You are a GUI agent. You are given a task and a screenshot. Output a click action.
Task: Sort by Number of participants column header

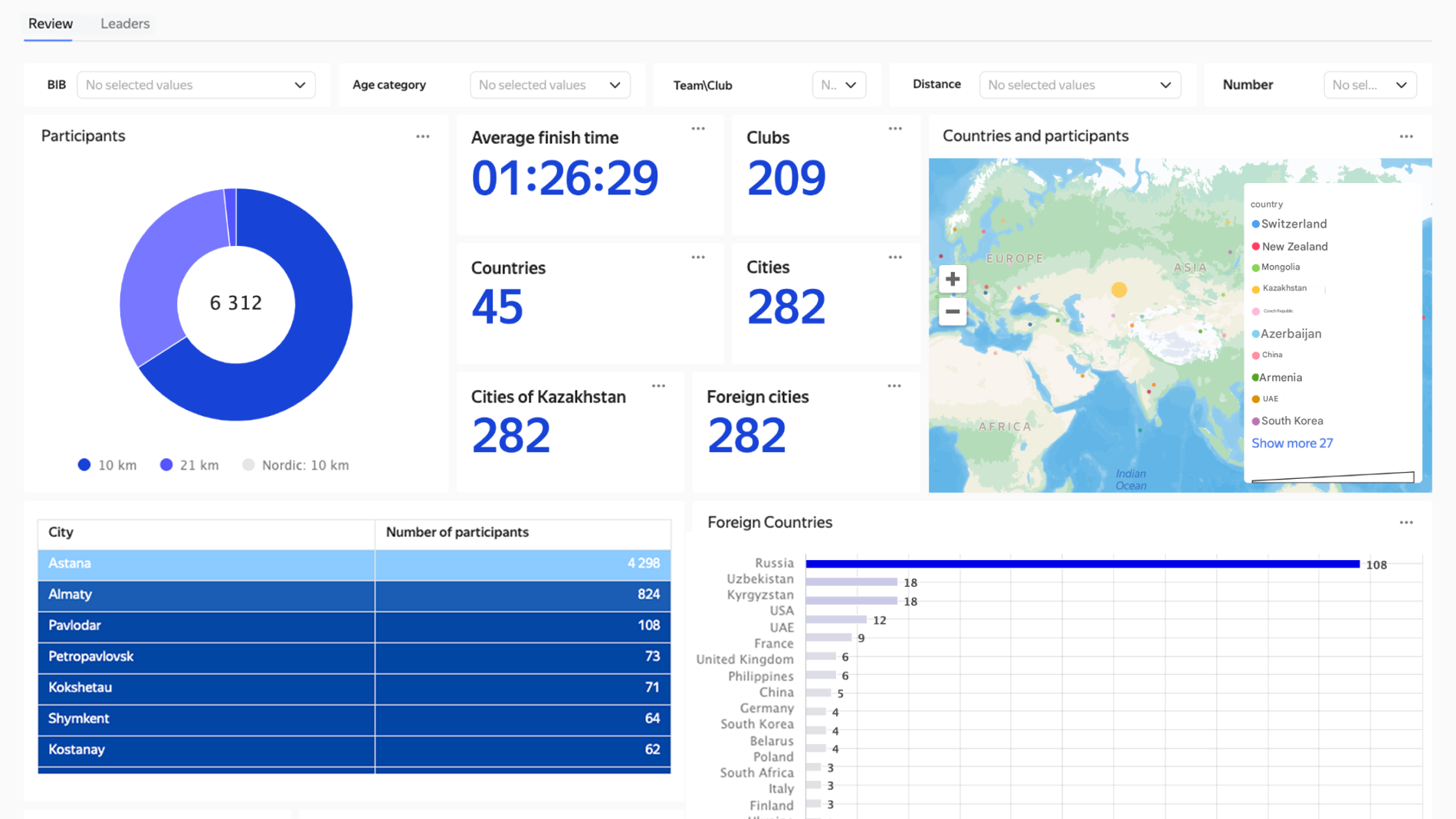(x=457, y=532)
